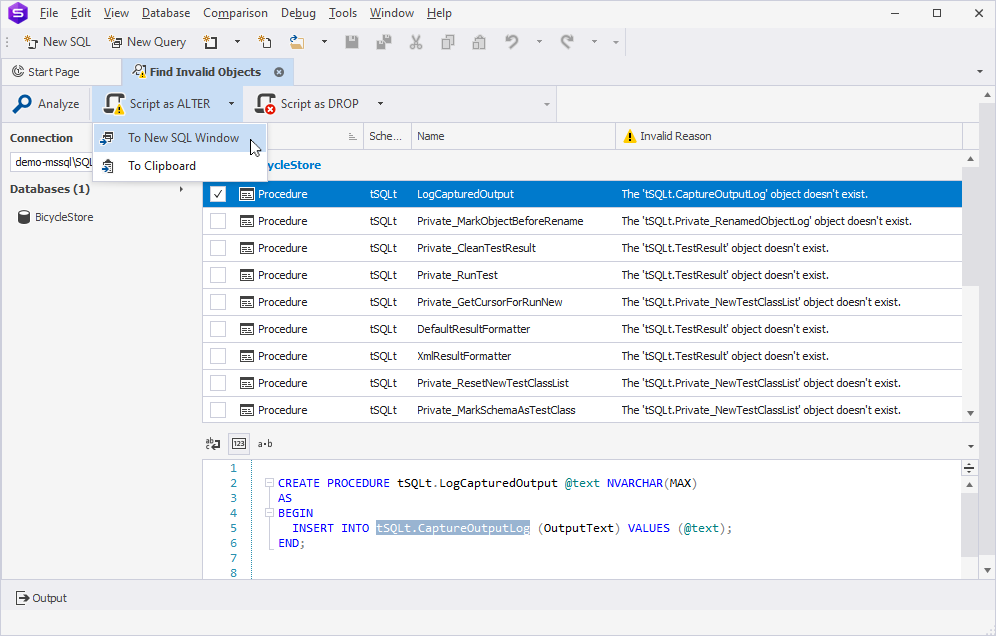Click the New Query toolbar button
The height and width of the screenshot is (636, 996).
(147, 42)
